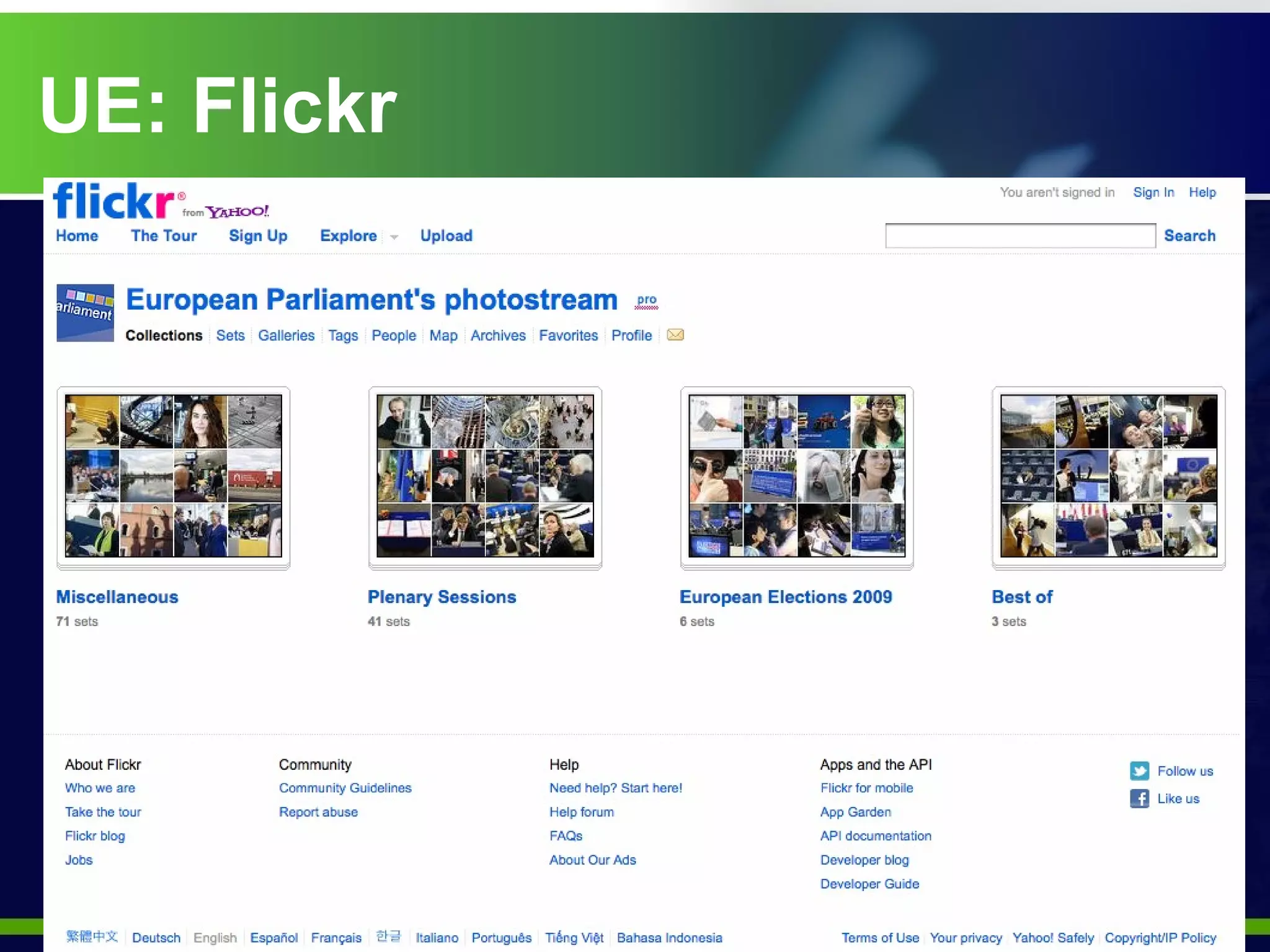
Task: Open Copyright/IP Policy link
Action: pyautogui.click(x=1160, y=938)
